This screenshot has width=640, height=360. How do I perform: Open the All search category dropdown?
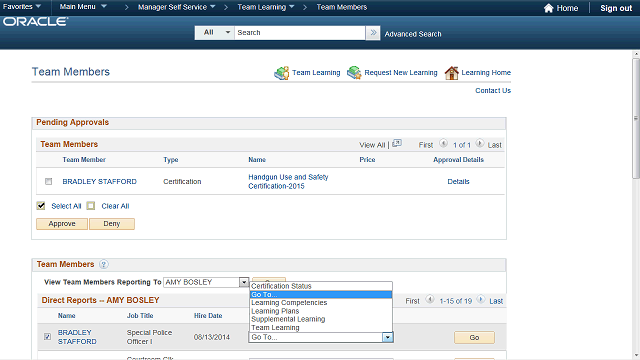point(215,33)
